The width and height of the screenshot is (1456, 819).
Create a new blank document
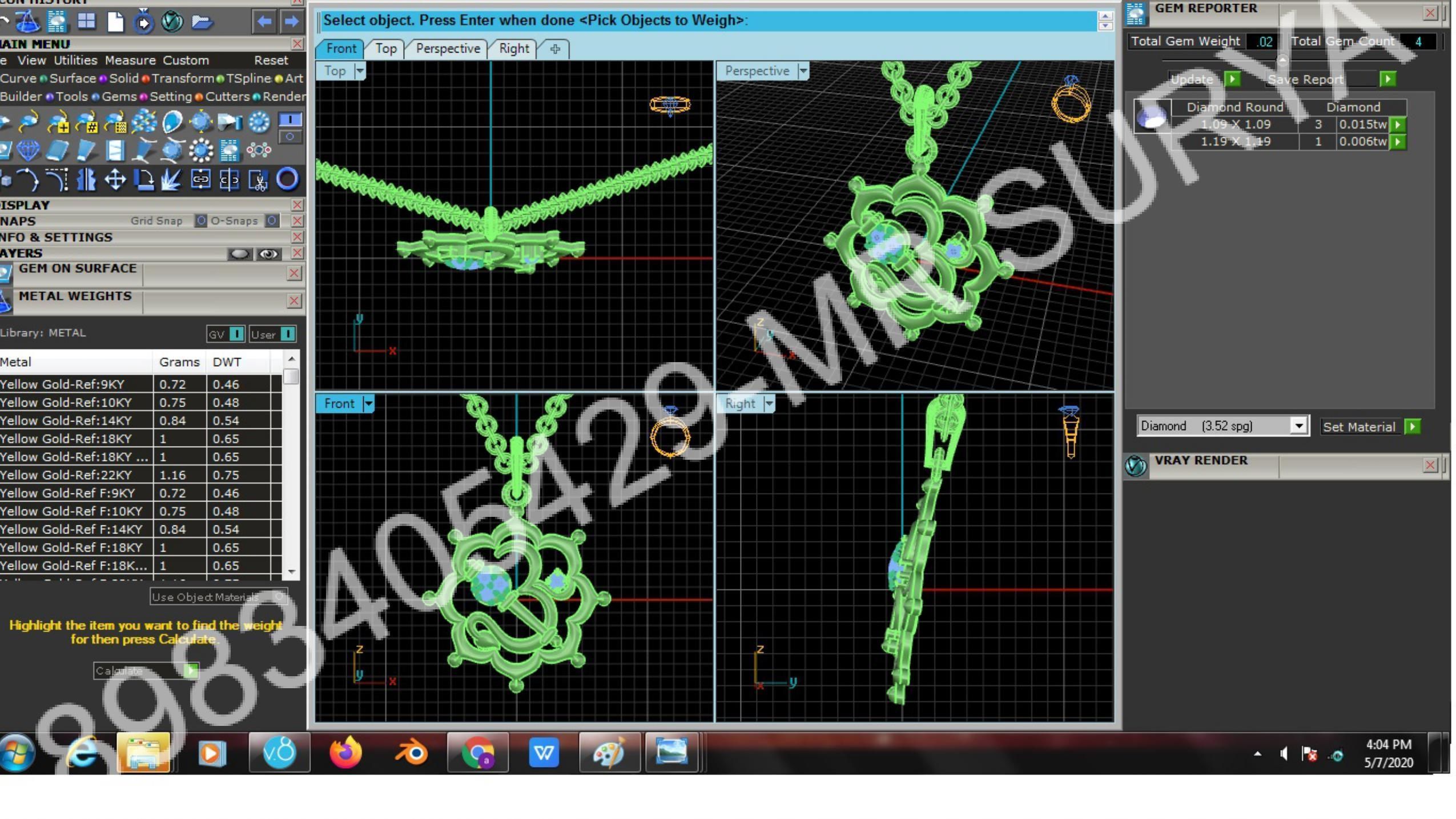(115, 22)
